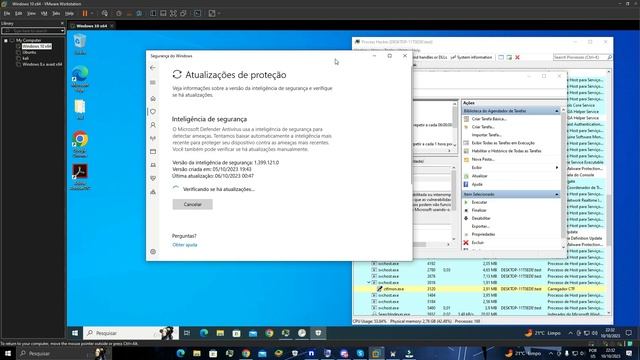
Task: Open Recycle Bin desktop icon in guest
Action: pyautogui.click(x=80, y=44)
